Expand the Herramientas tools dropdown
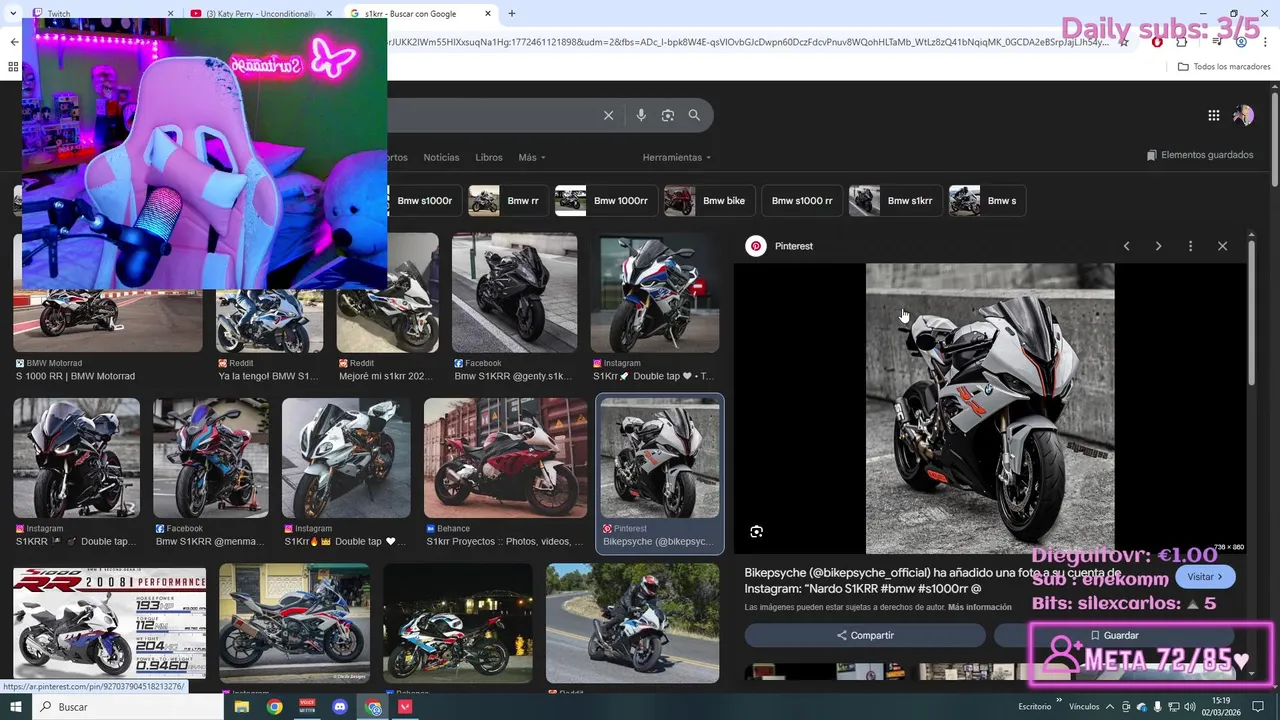The width and height of the screenshot is (1280, 720). 677,157
